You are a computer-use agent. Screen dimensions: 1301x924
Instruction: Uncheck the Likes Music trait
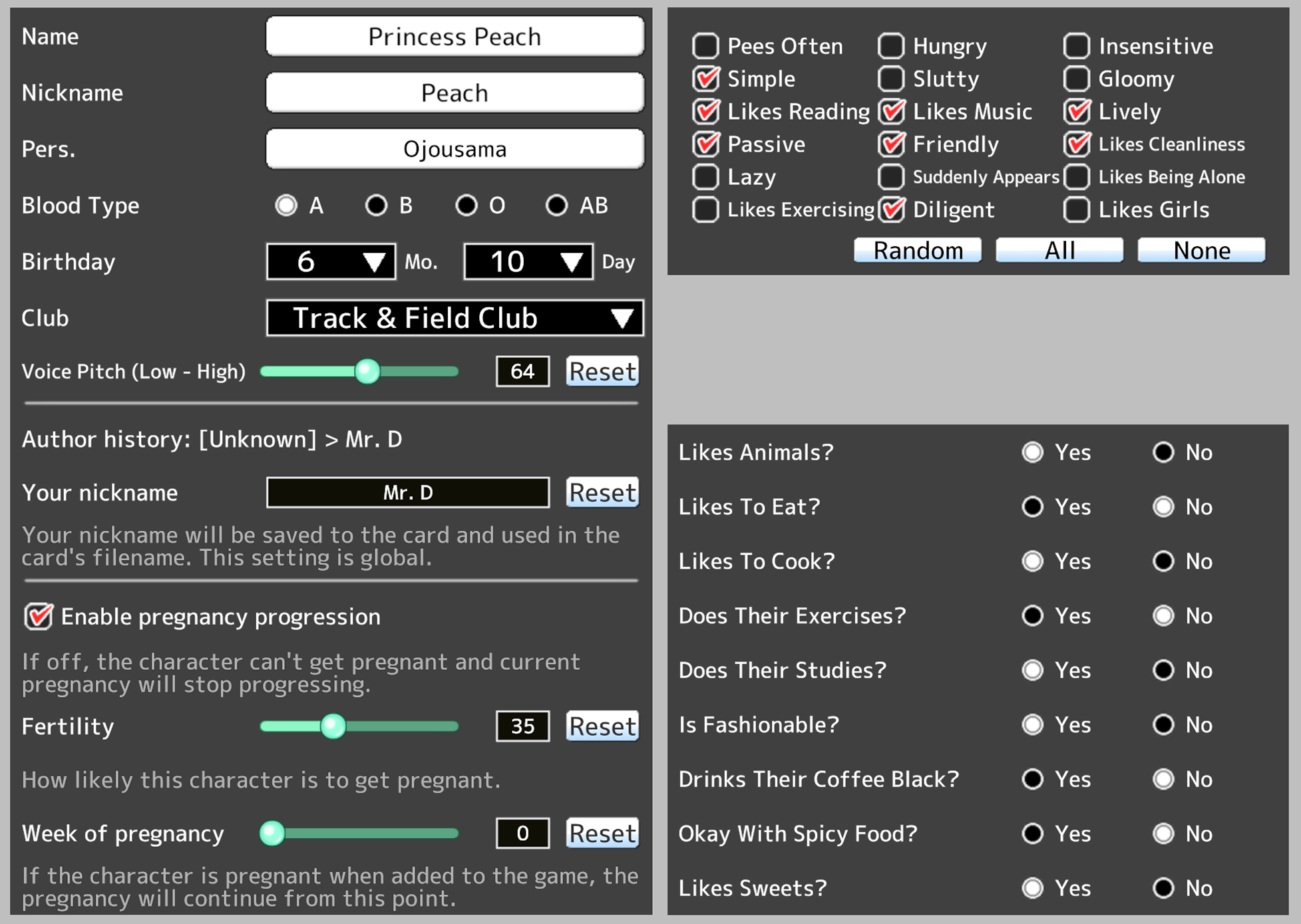[891, 111]
